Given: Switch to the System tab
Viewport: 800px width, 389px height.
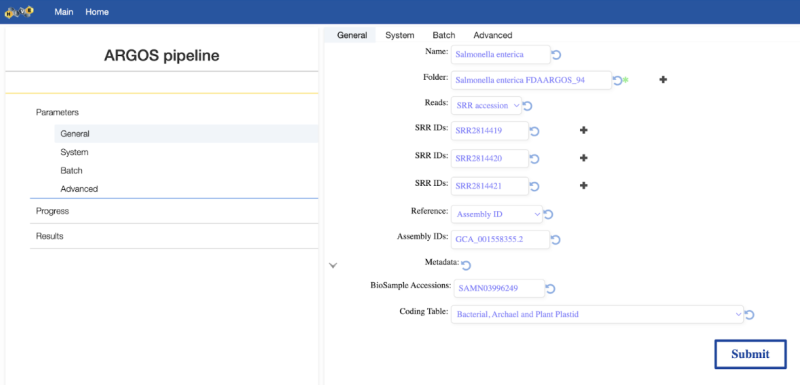Looking at the screenshot, I should pyautogui.click(x=399, y=35).
